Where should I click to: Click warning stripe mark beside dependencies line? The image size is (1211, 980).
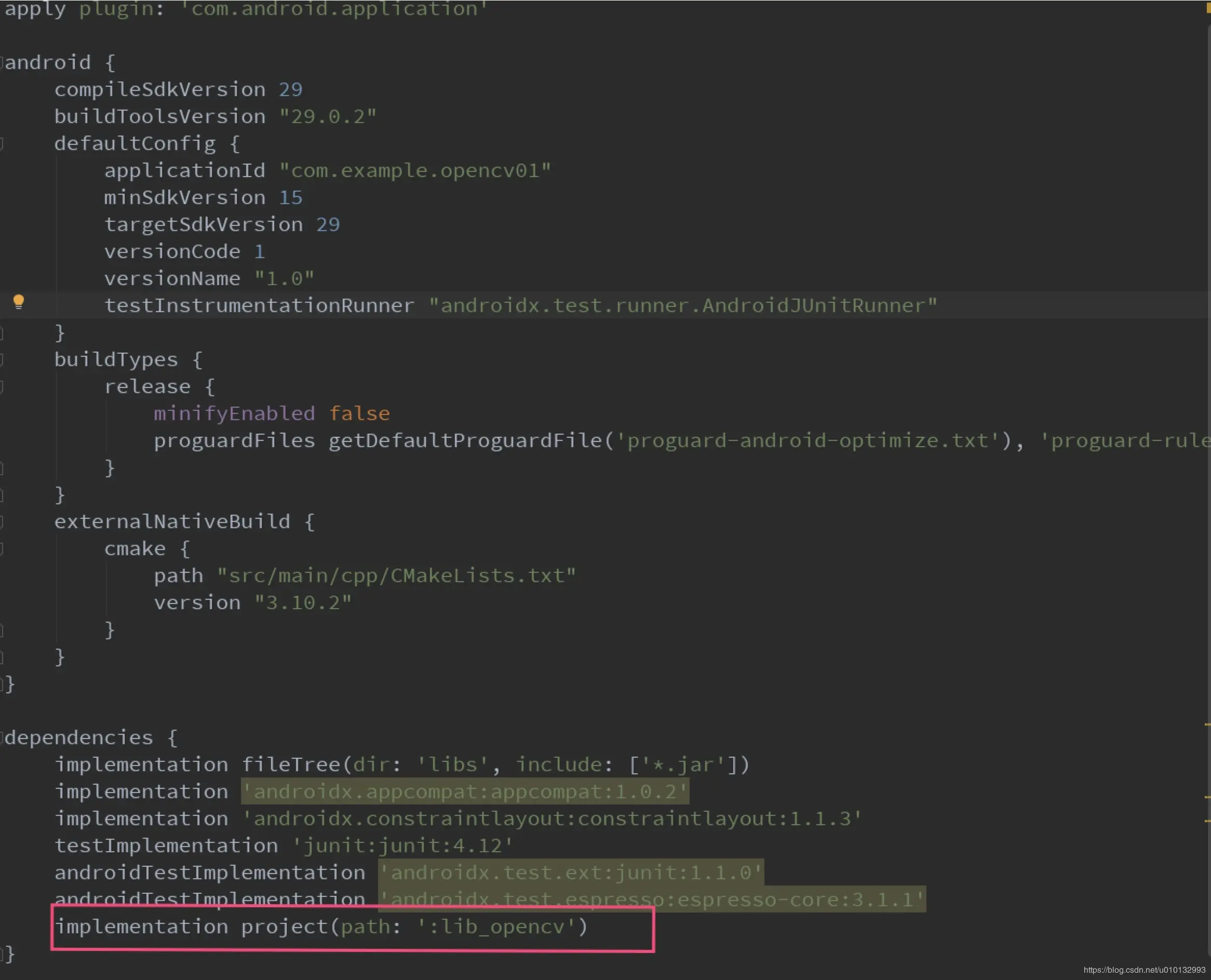1207,724
